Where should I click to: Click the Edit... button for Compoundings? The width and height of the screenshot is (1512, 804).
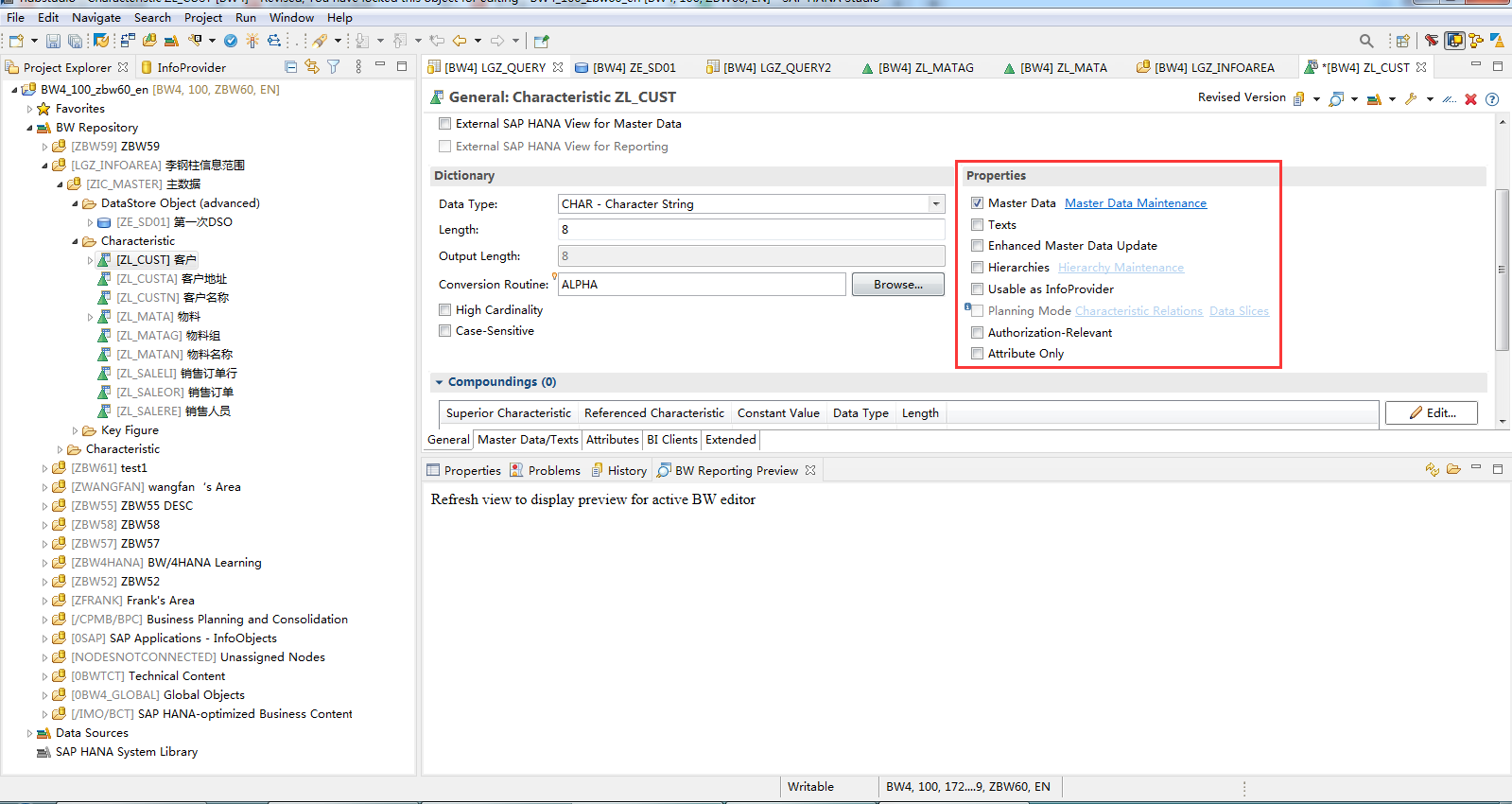[x=1432, y=412]
